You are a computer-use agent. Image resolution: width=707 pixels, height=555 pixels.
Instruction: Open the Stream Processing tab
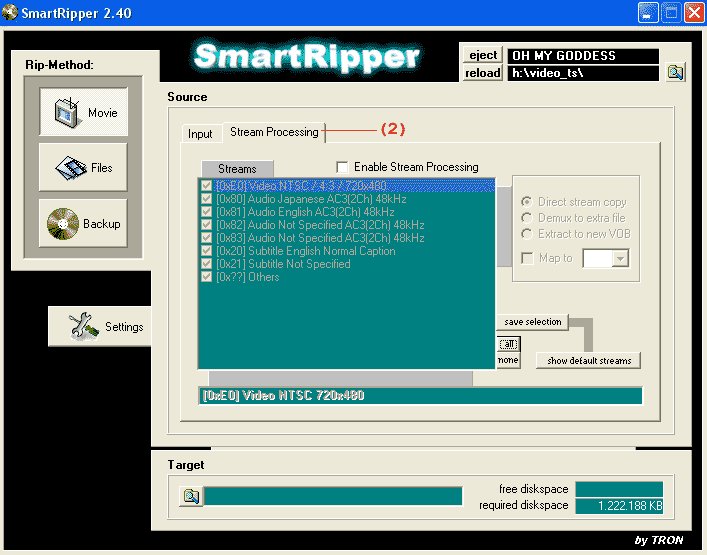coord(274,132)
